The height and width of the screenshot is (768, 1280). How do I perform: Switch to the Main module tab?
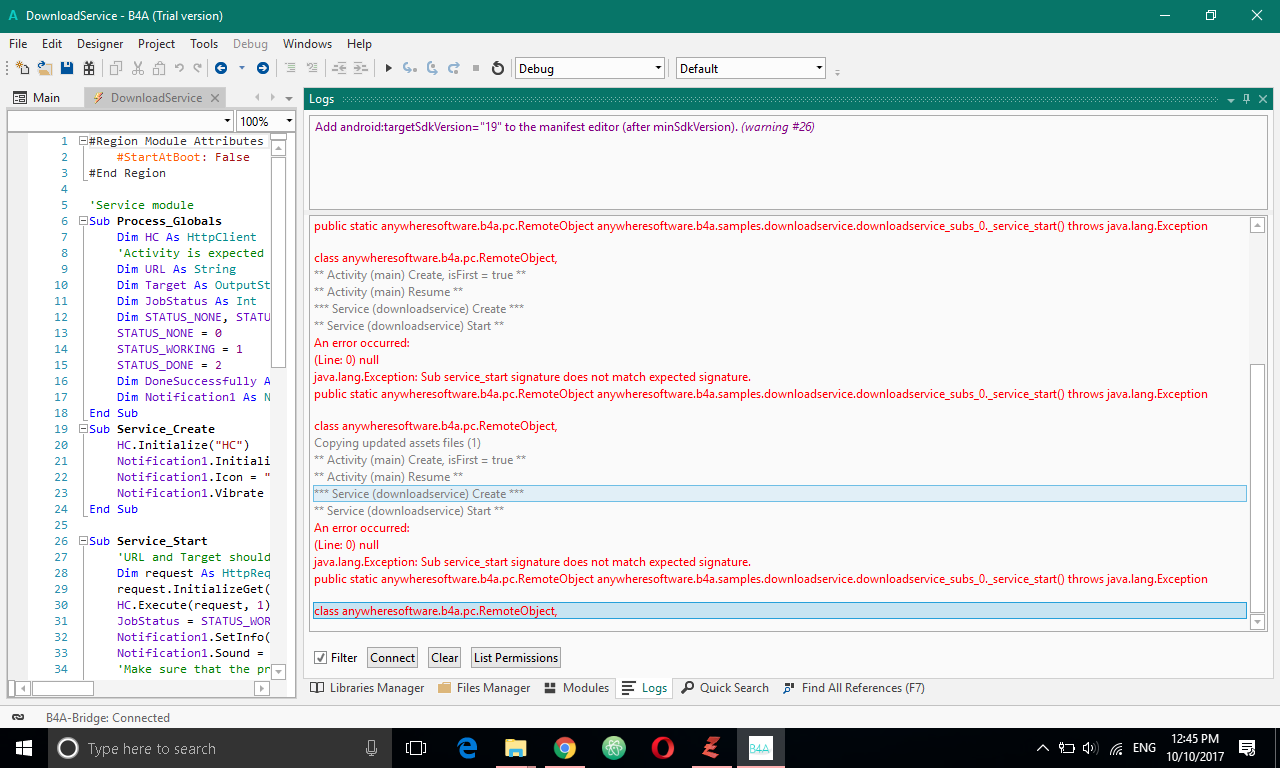(x=37, y=98)
